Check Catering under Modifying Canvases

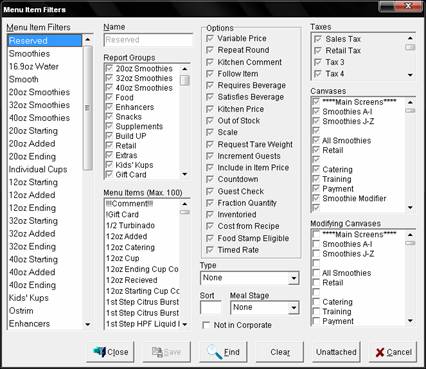click(x=316, y=302)
